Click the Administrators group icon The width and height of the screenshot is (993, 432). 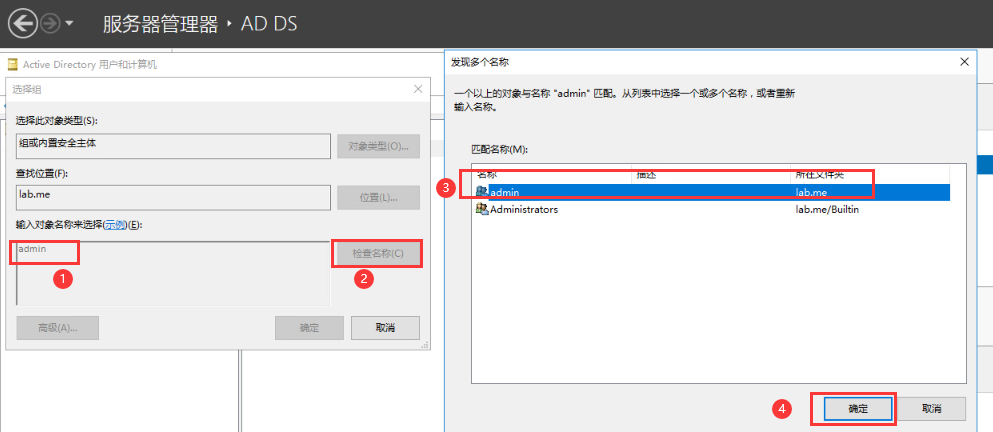coord(482,209)
